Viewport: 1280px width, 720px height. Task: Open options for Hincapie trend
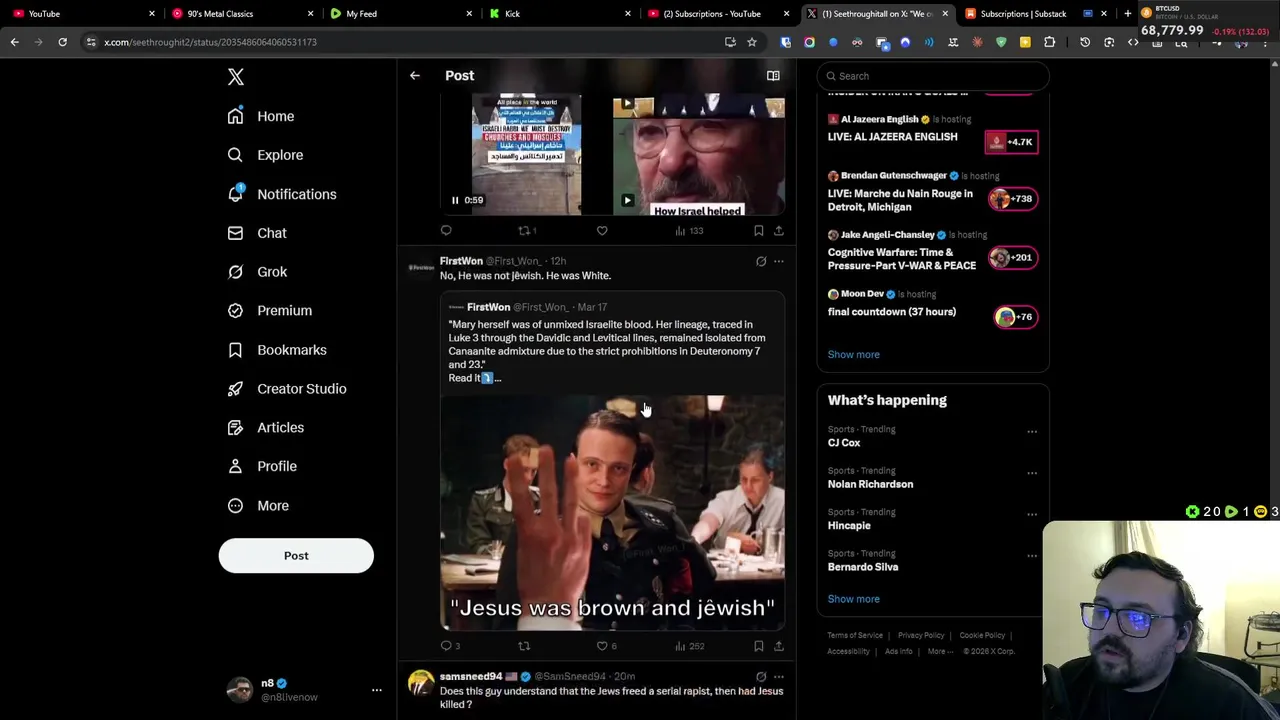(x=1032, y=515)
